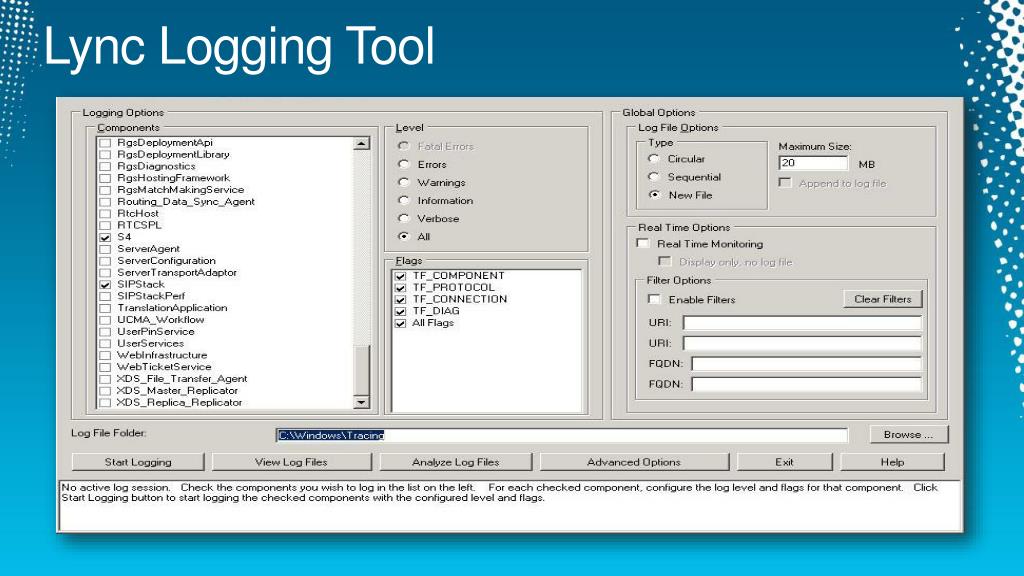The image size is (1024, 576).
Task: Select the All level radio button
Action: pyautogui.click(x=404, y=236)
